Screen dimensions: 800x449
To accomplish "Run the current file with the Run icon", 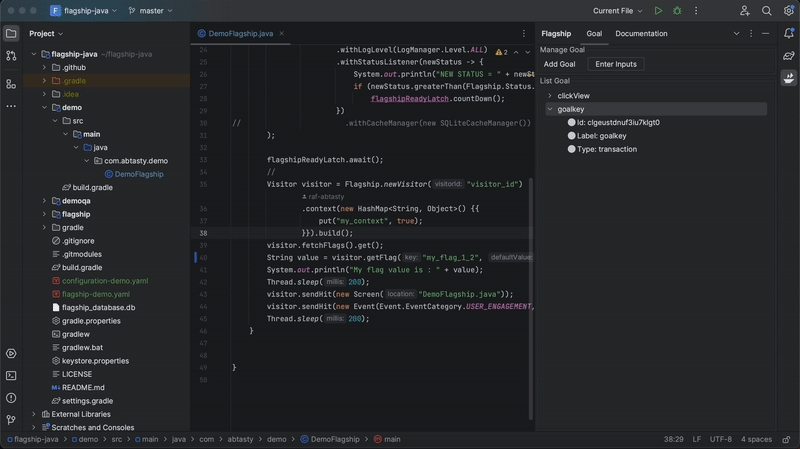I will (x=658, y=11).
